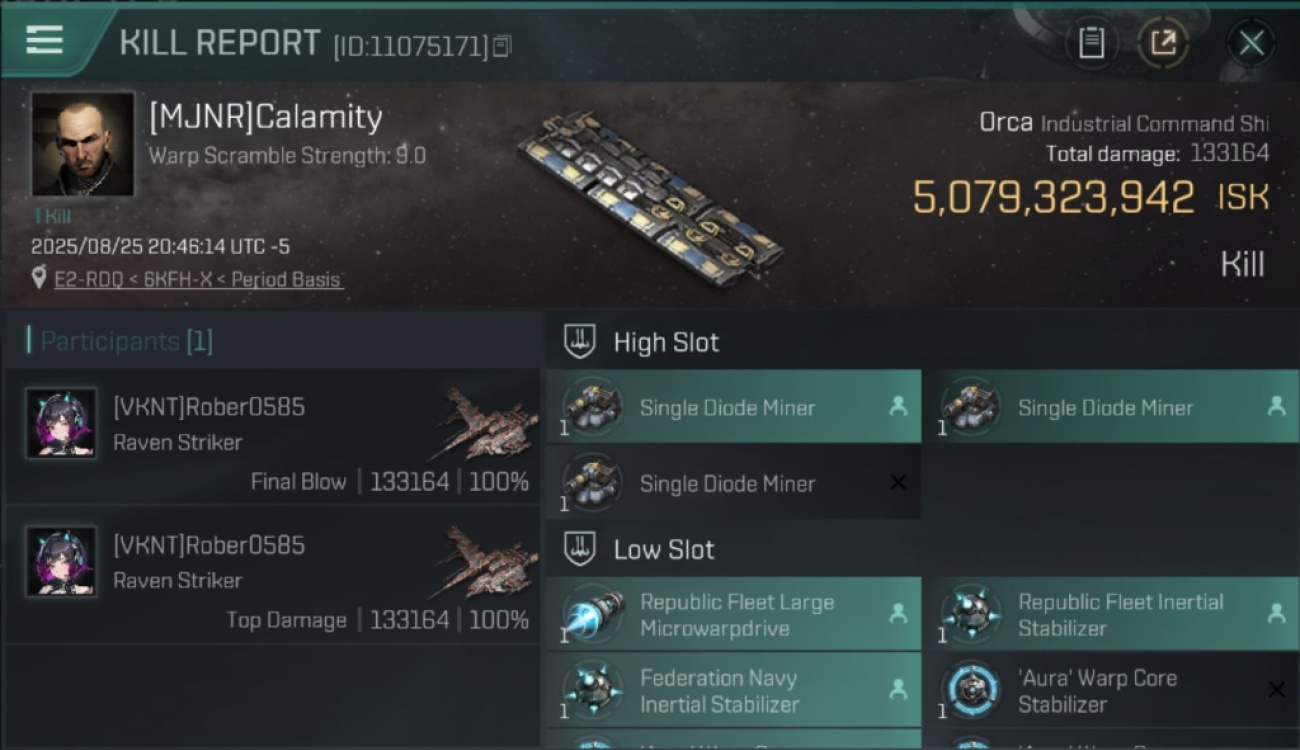Click the High Slot shield icon
Viewport: 1300px width, 750px height.
pos(581,342)
